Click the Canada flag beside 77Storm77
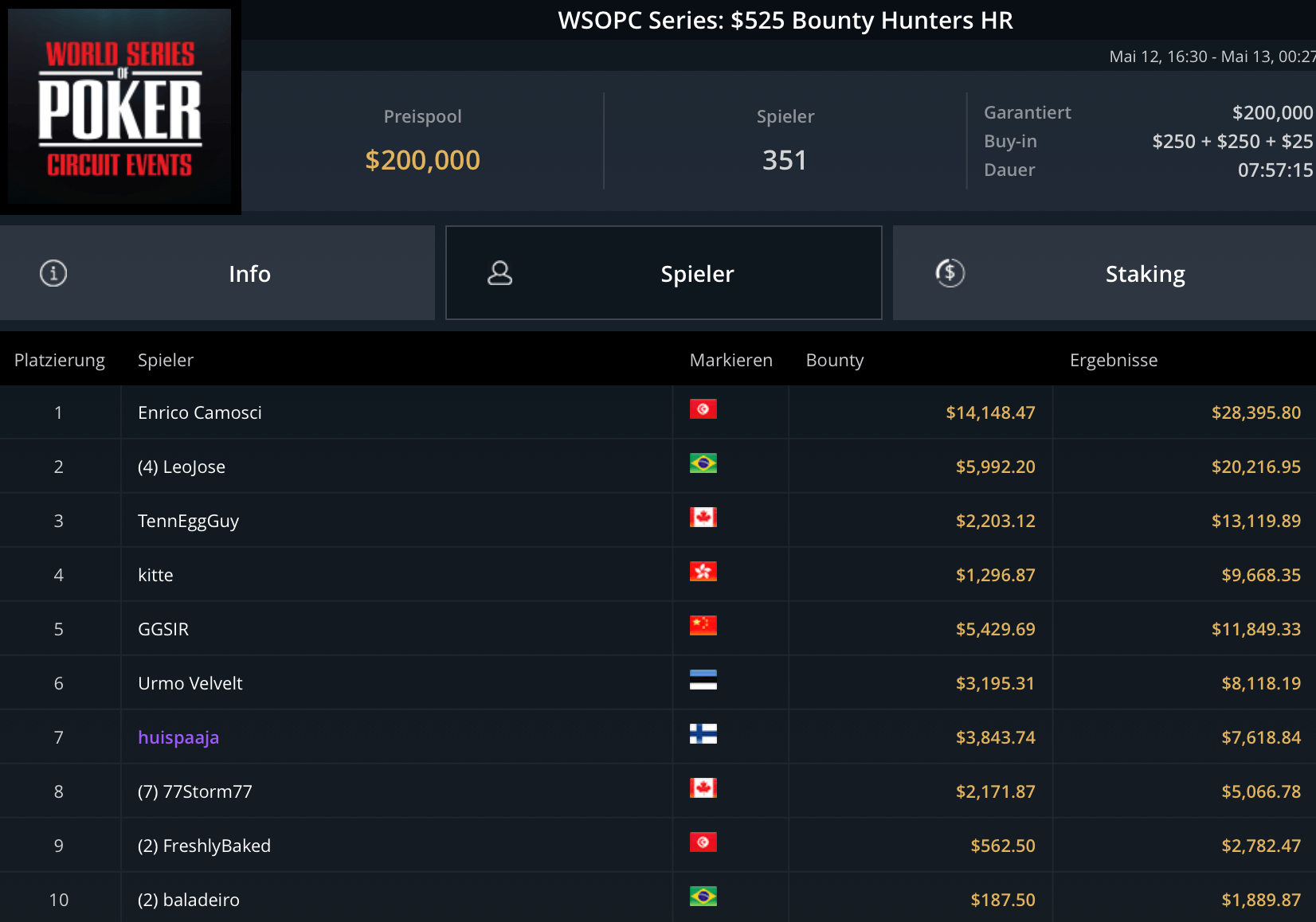Viewport: 1316px width, 922px height. pyautogui.click(x=703, y=788)
